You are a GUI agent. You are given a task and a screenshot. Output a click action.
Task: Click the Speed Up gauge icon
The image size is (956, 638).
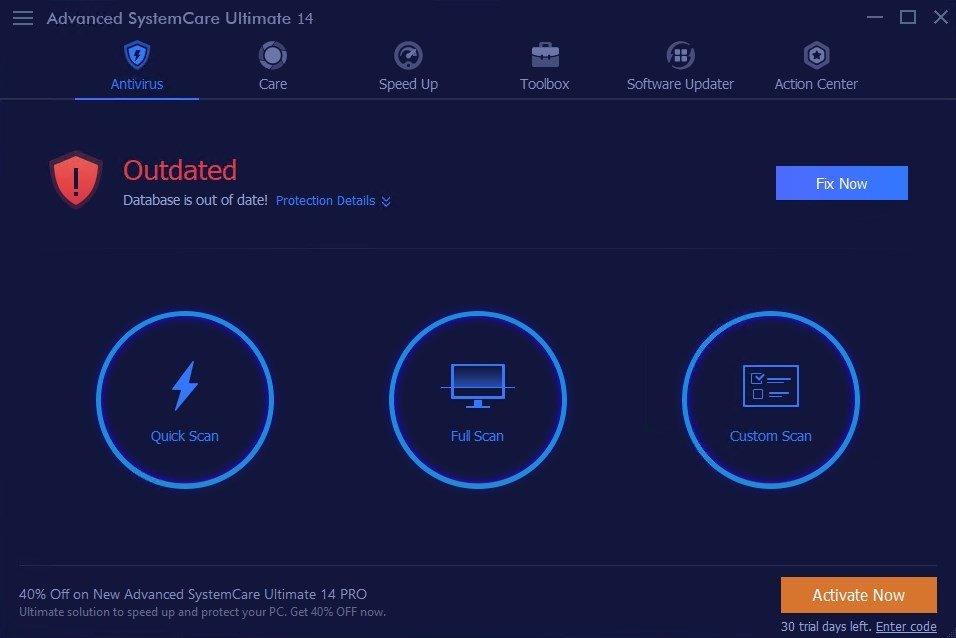(408, 56)
